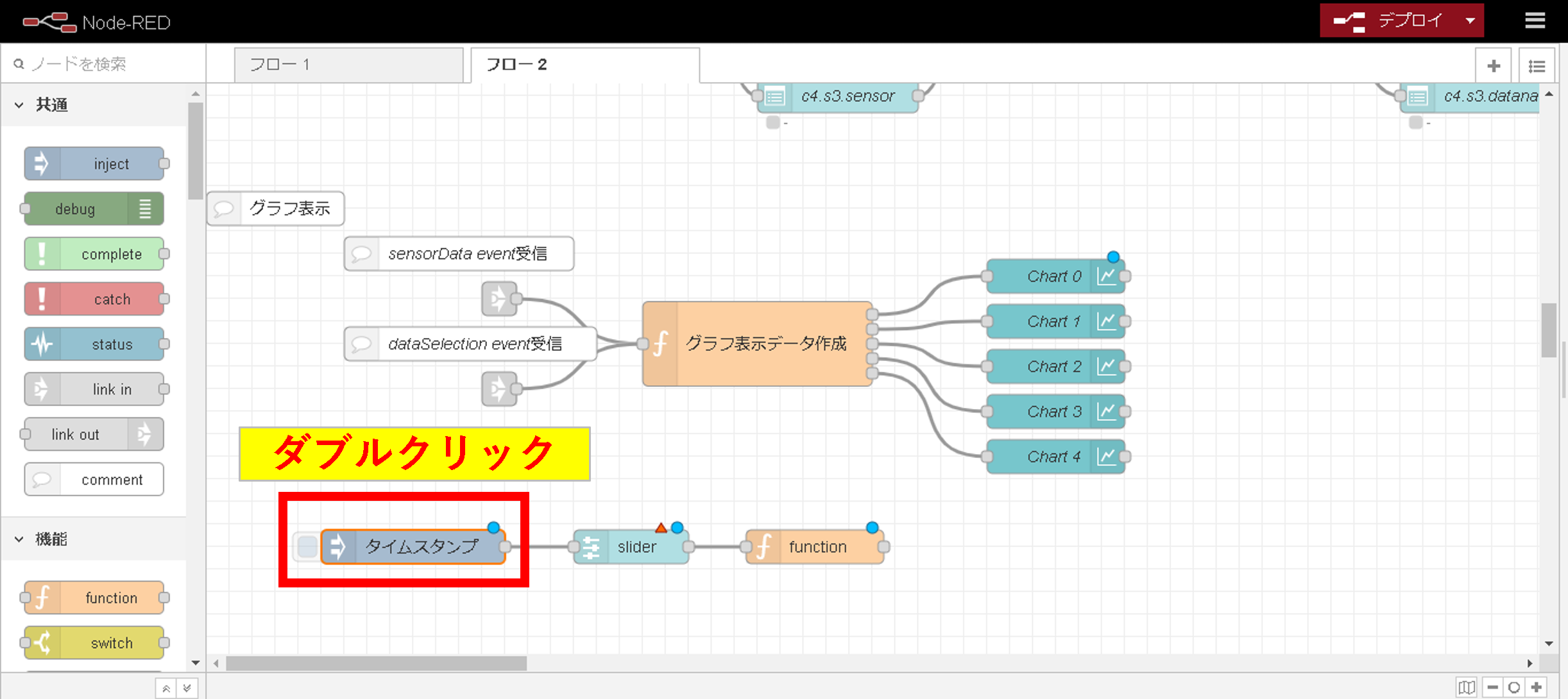Viewport: 1568px width, 699px height.
Task: Select the catch node in palette
Action: pyautogui.click(x=94, y=299)
